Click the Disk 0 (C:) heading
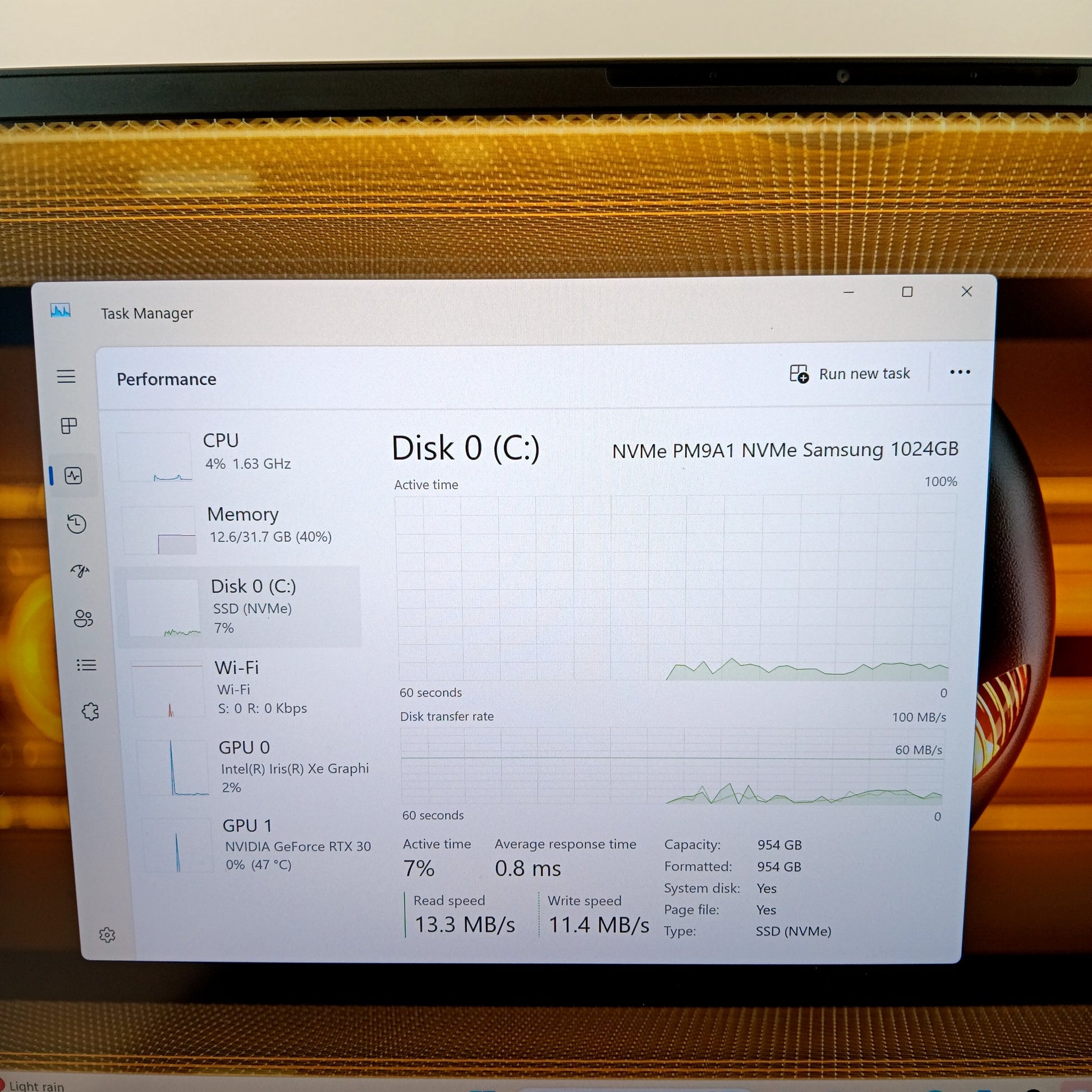 coord(466,449)
